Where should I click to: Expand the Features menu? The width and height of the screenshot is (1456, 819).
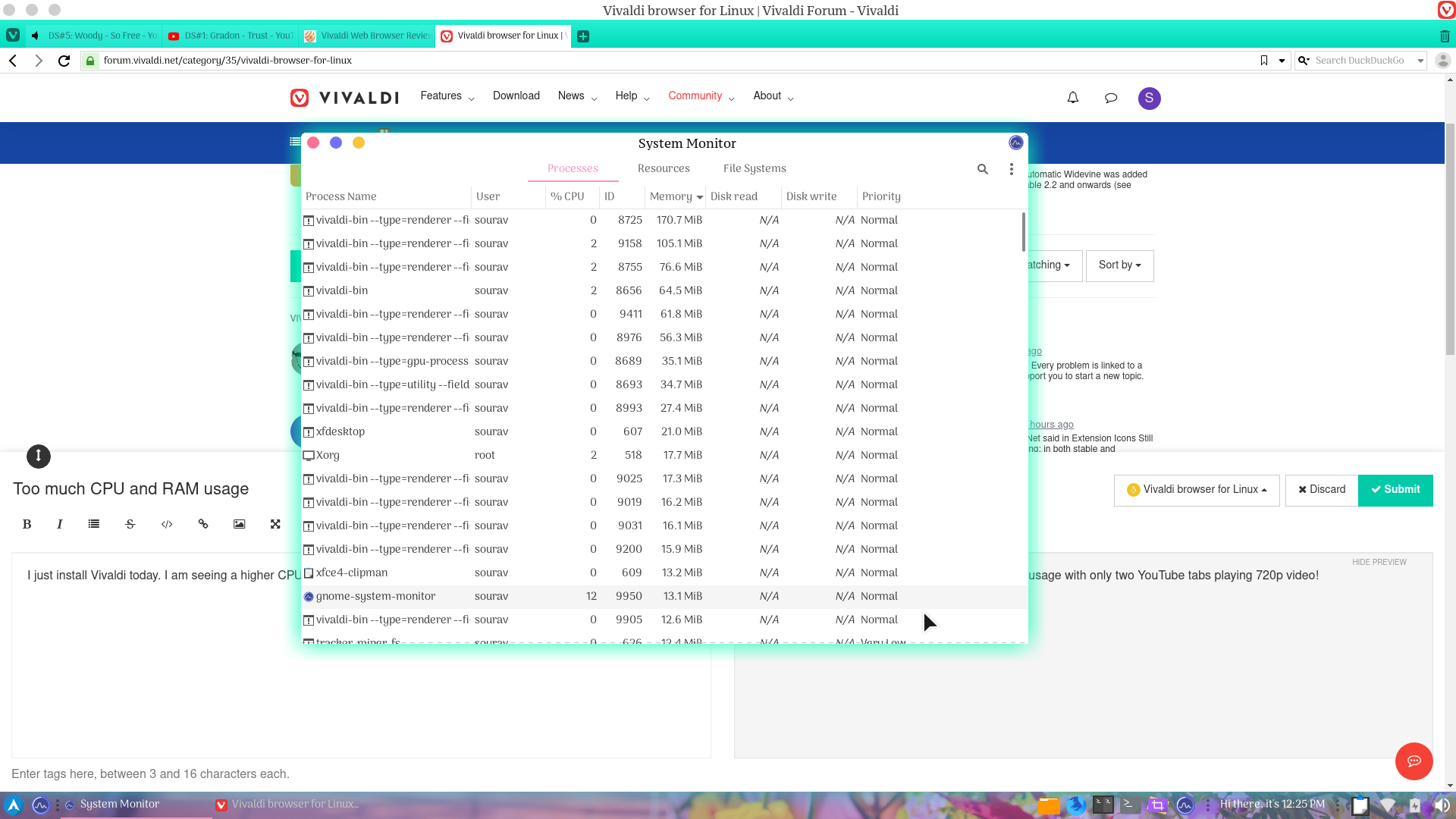click(447, 96)
